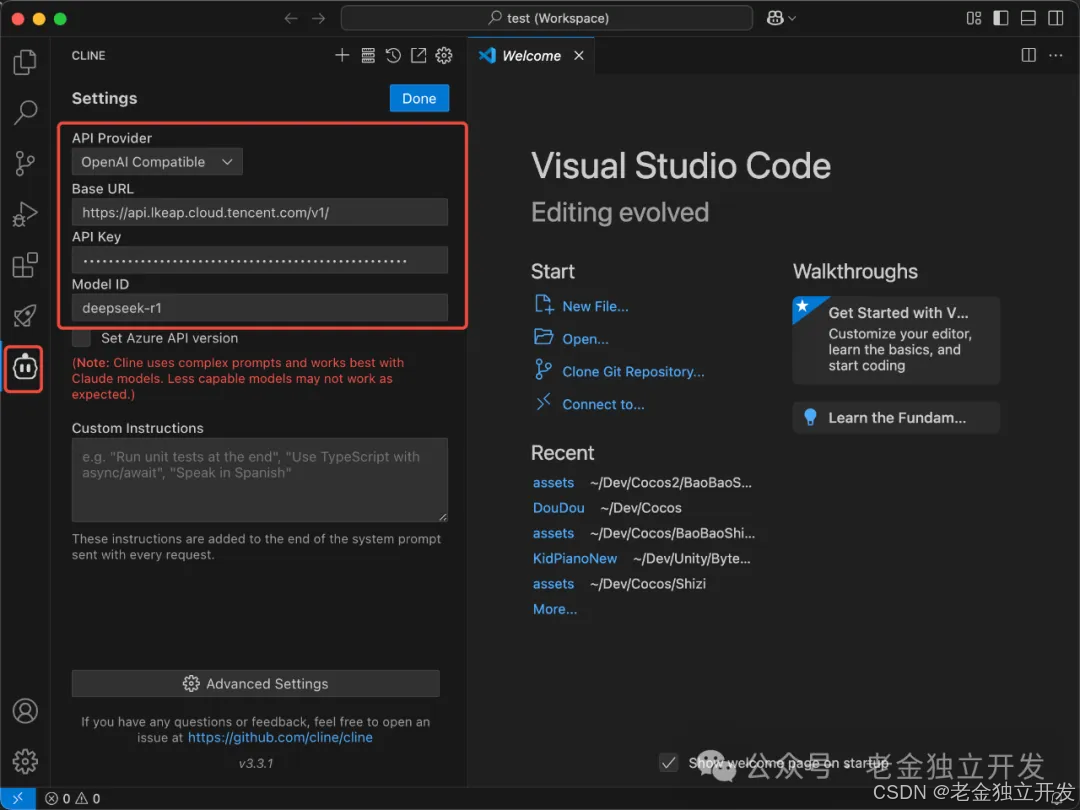Select the Cline robot icon in activity bar
Viewport: 1080px width, 810px height.
point(25,368)
